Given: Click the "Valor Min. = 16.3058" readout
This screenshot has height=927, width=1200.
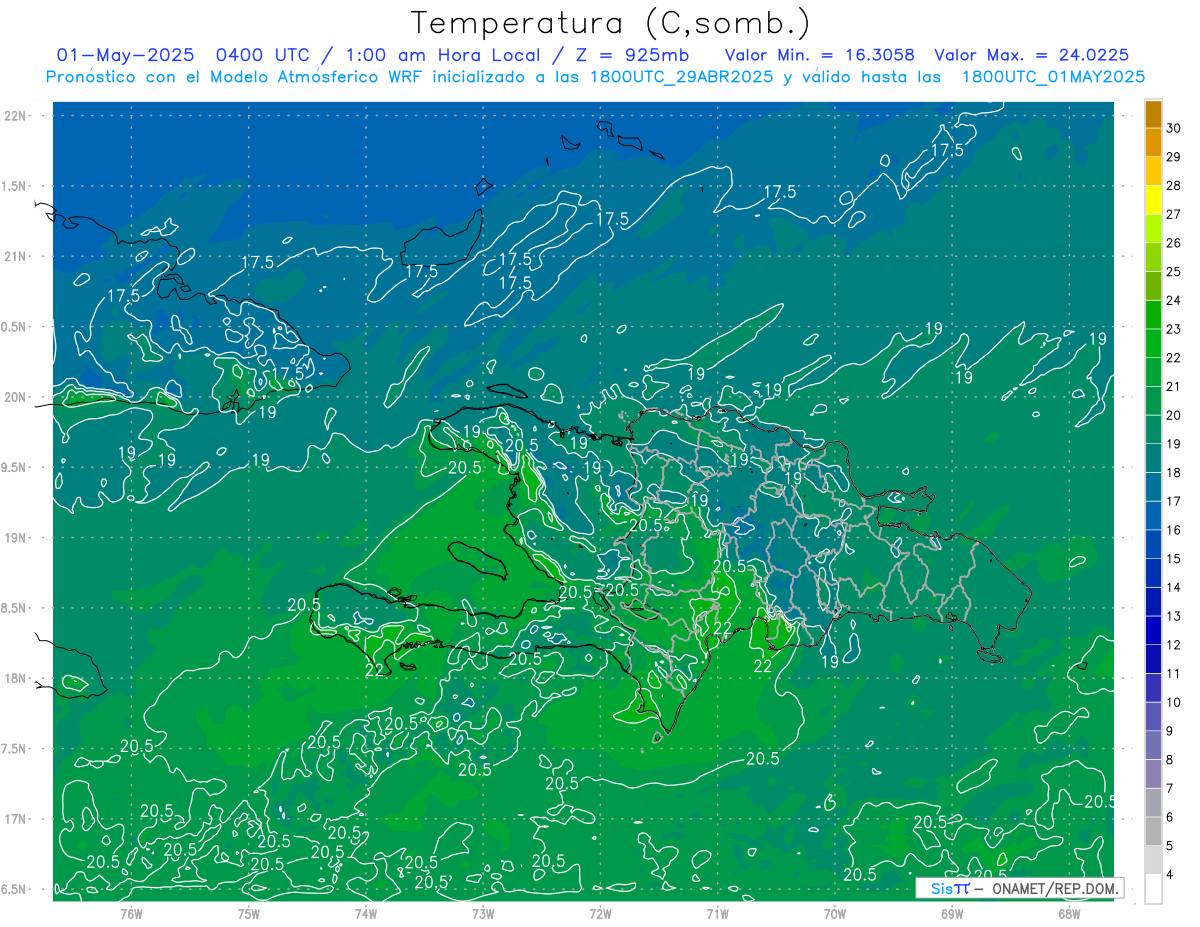Looking at the screenshot, I should (x=820, y=55).
